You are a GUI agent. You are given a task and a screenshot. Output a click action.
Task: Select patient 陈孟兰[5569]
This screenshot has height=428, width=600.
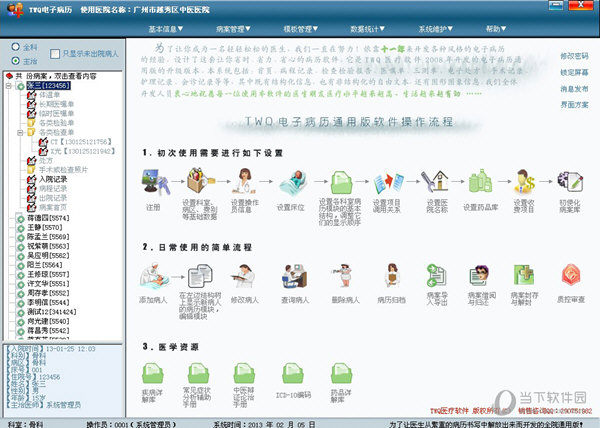[48, 237]
